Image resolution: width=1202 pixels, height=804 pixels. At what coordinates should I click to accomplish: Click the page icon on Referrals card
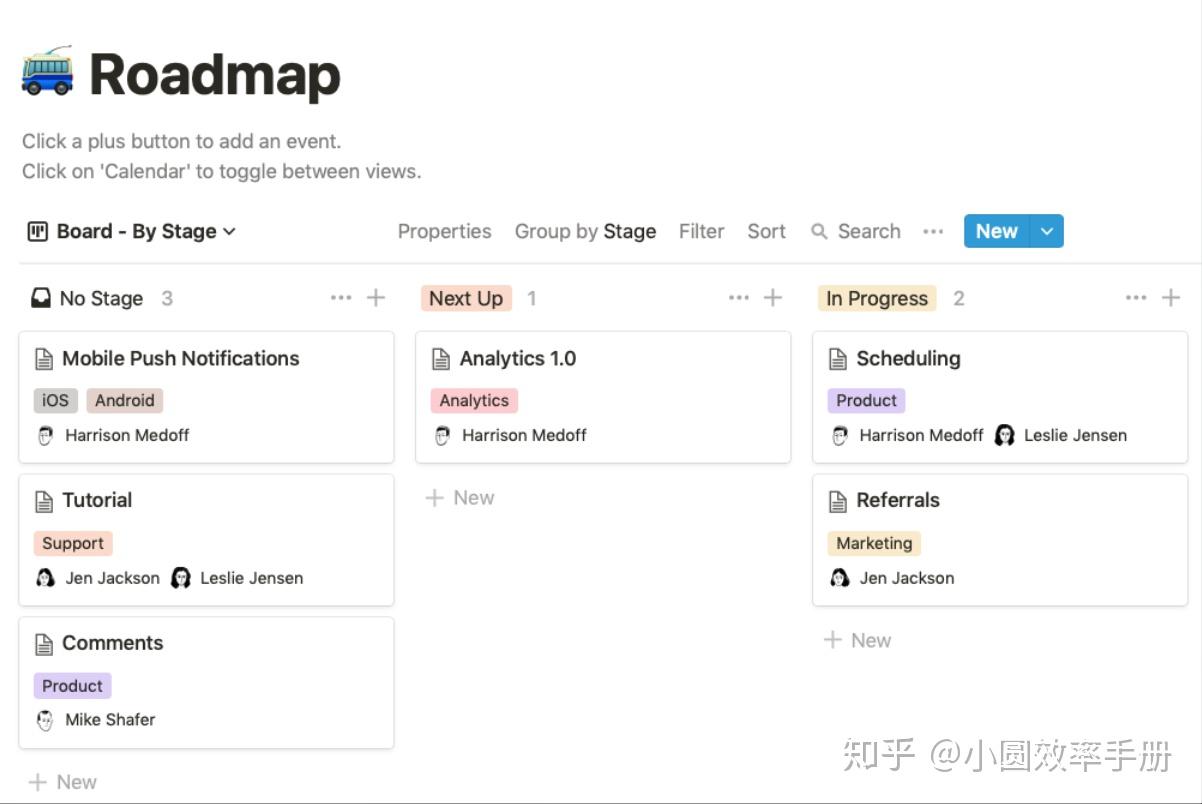[838, 501]
